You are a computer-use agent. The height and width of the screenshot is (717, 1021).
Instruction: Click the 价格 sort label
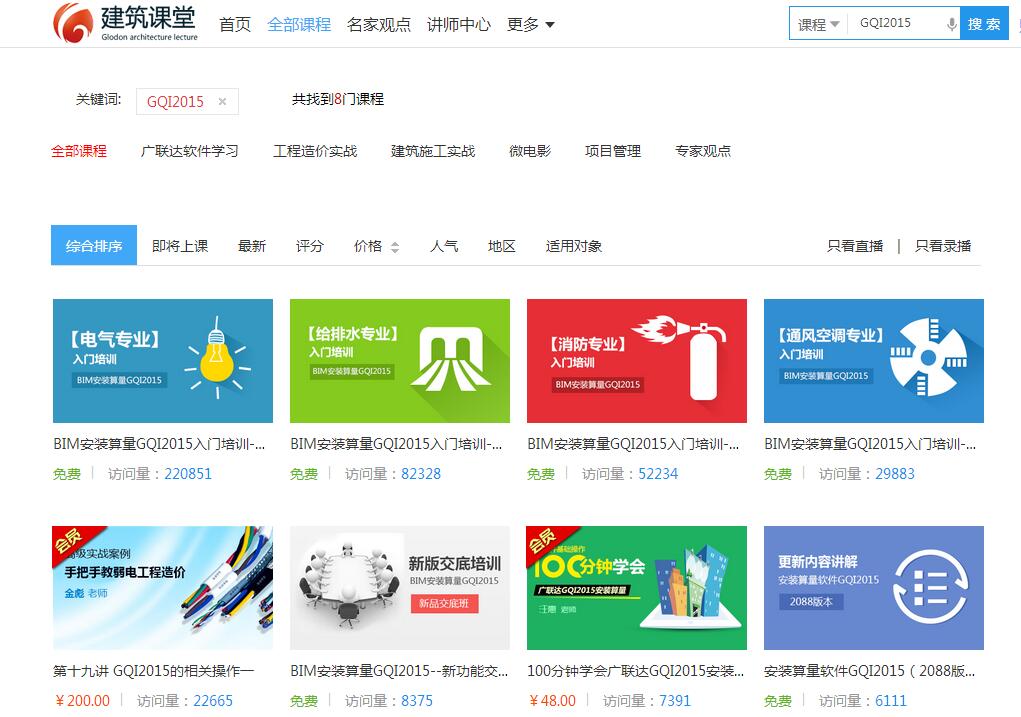tap(368, 246)
